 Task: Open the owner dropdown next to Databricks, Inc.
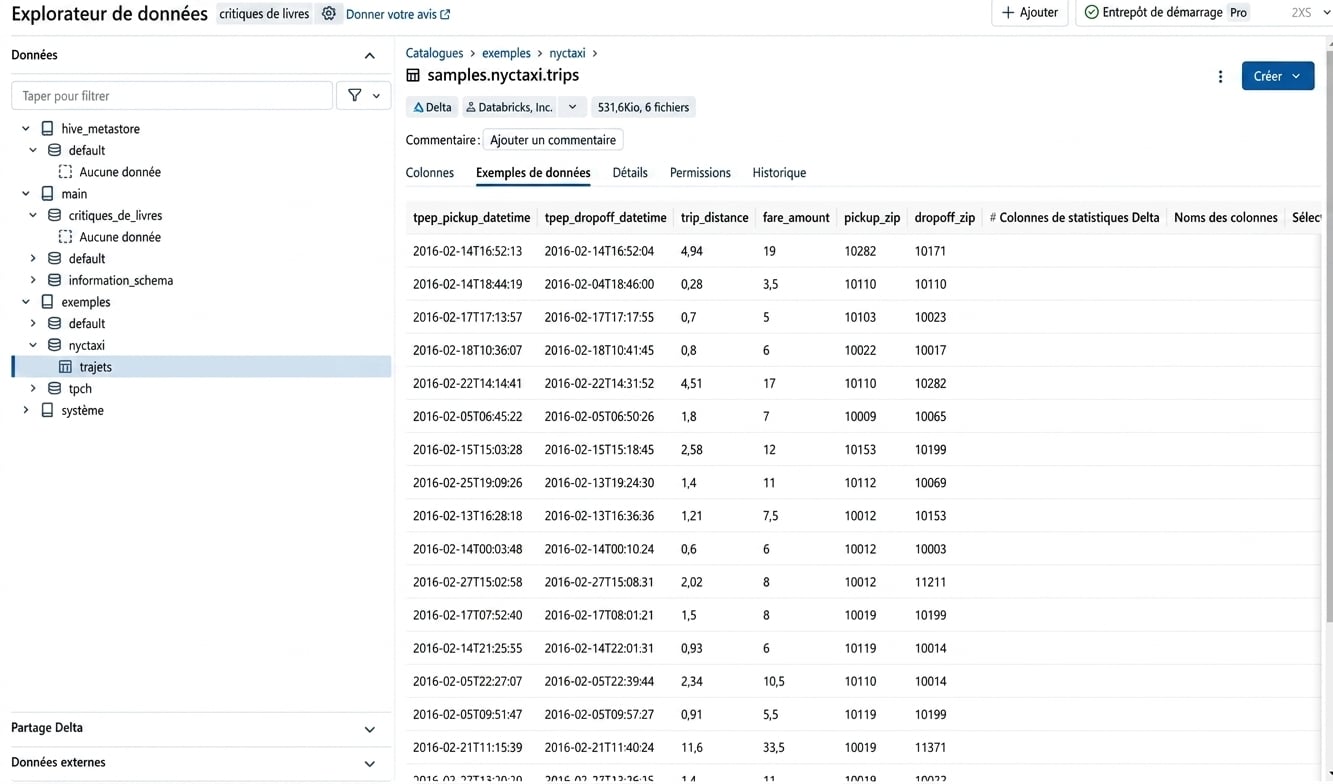[572, 108]
